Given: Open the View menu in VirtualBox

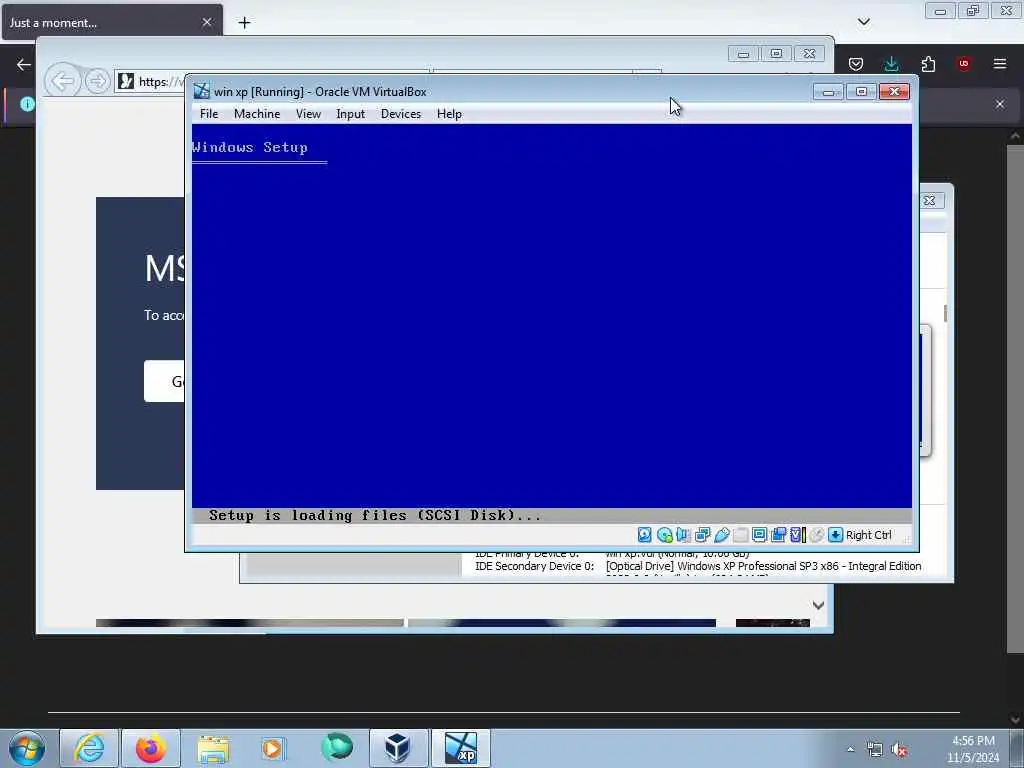Looking at the screenshot, I should click(x=308, y=114).
